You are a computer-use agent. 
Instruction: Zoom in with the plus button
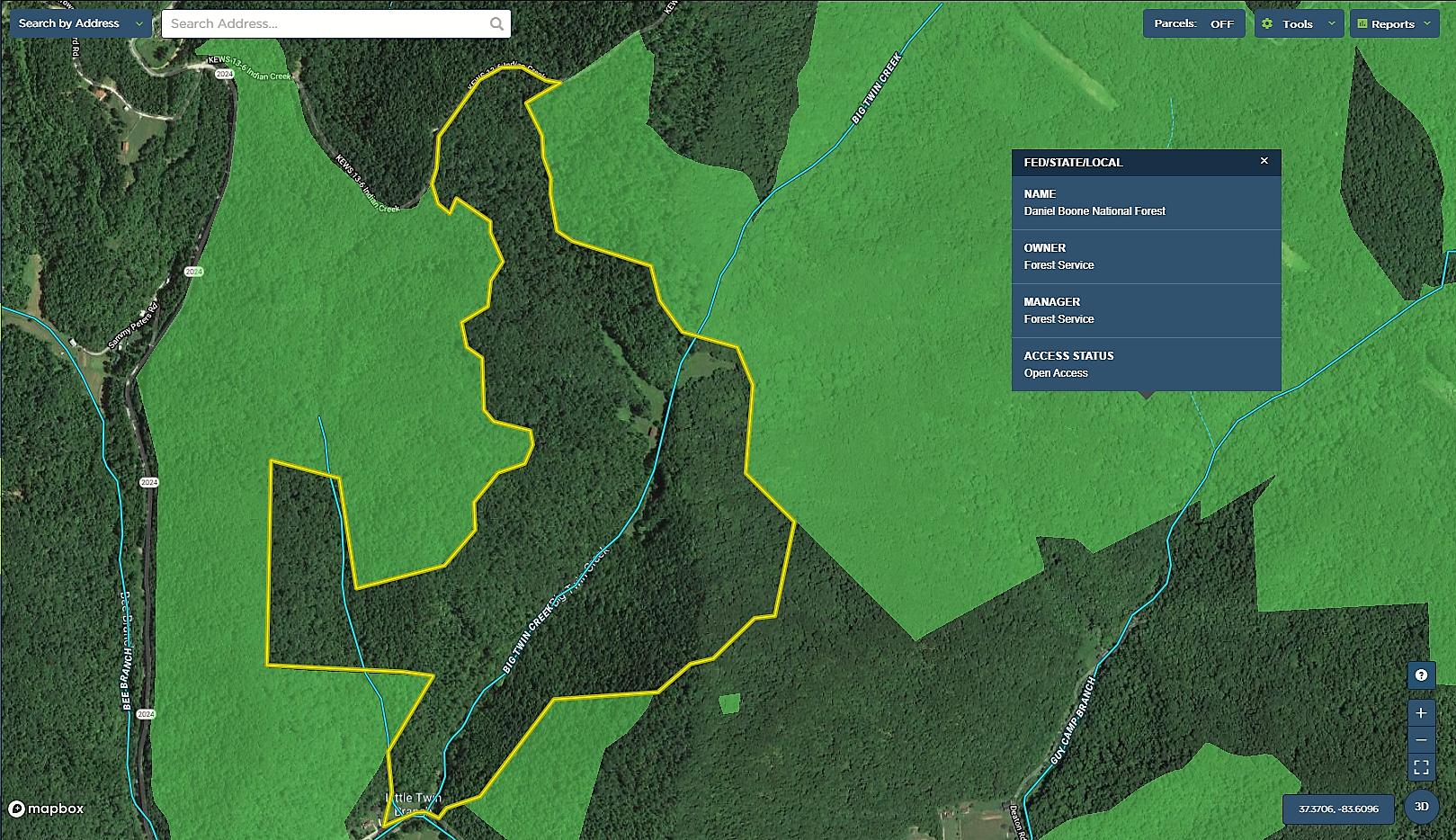point(1421,713)
